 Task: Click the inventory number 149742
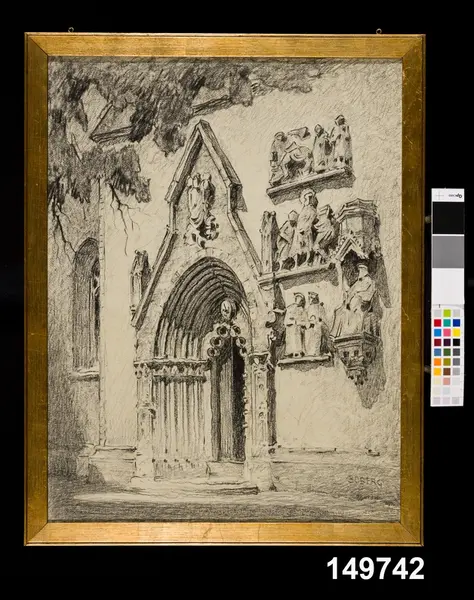(x=375, y=569)
